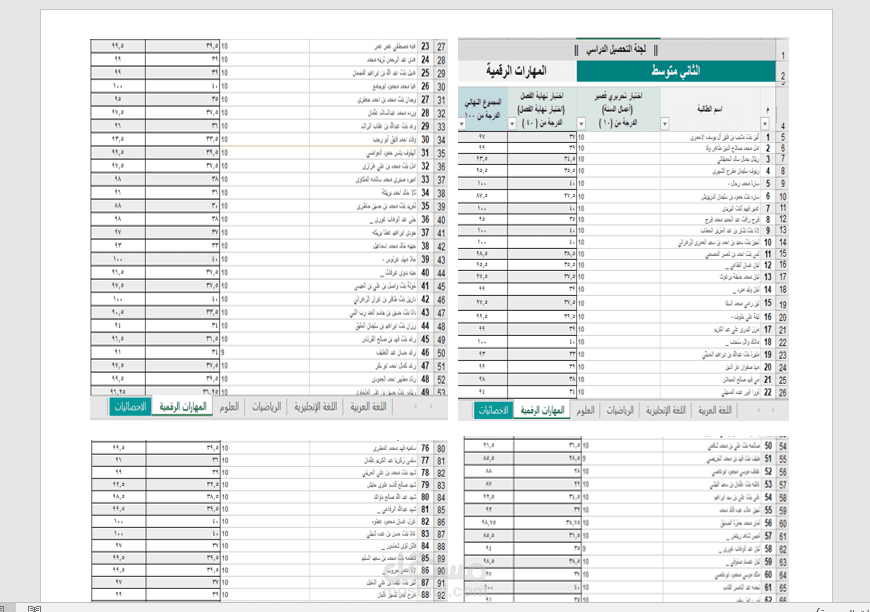Select الاحصائيات sheet tab in right spreadsheet image
Viewport: 870px width, 612px height.
(493, 411)
